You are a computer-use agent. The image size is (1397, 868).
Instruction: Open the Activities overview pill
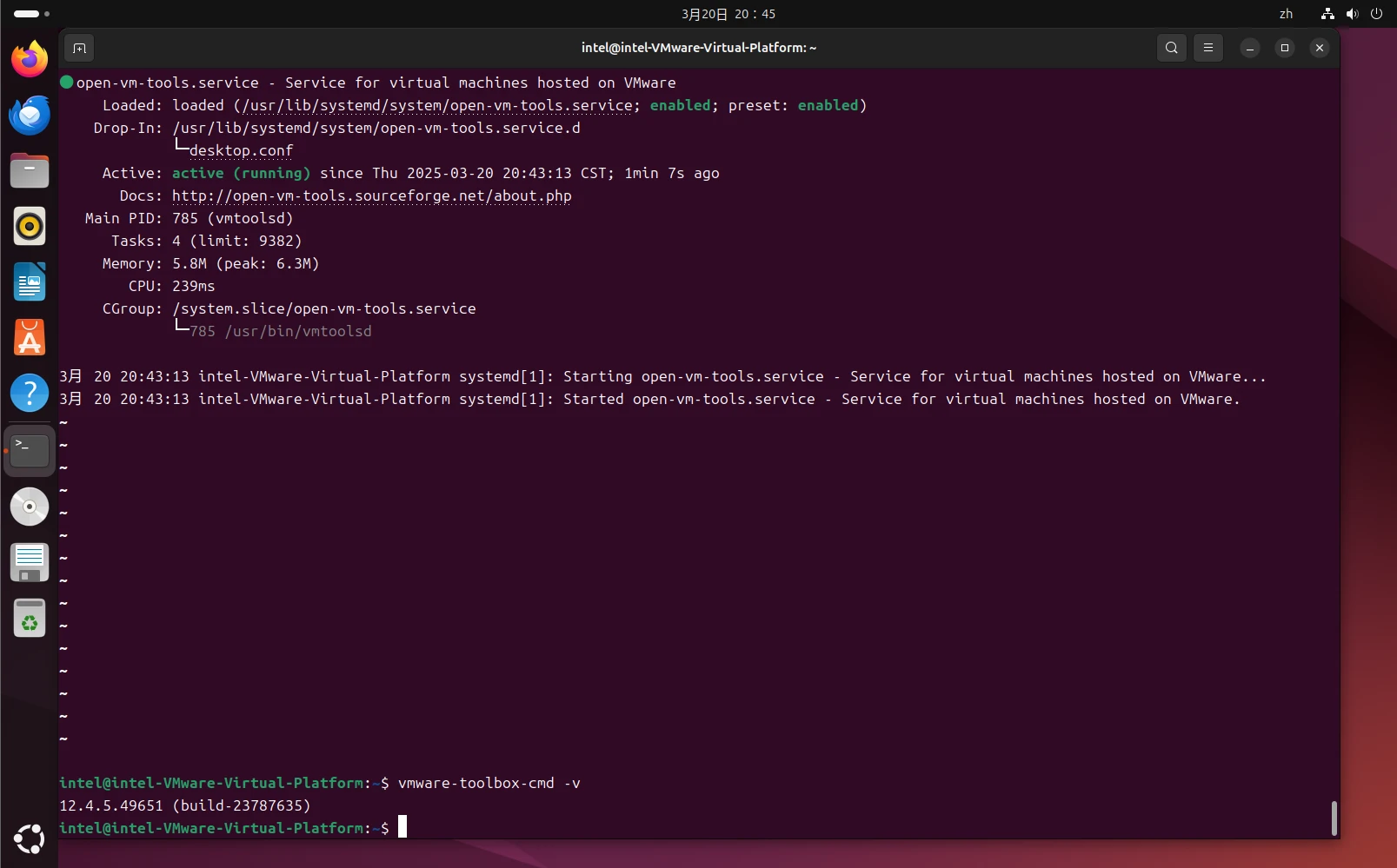pos(32,14)
